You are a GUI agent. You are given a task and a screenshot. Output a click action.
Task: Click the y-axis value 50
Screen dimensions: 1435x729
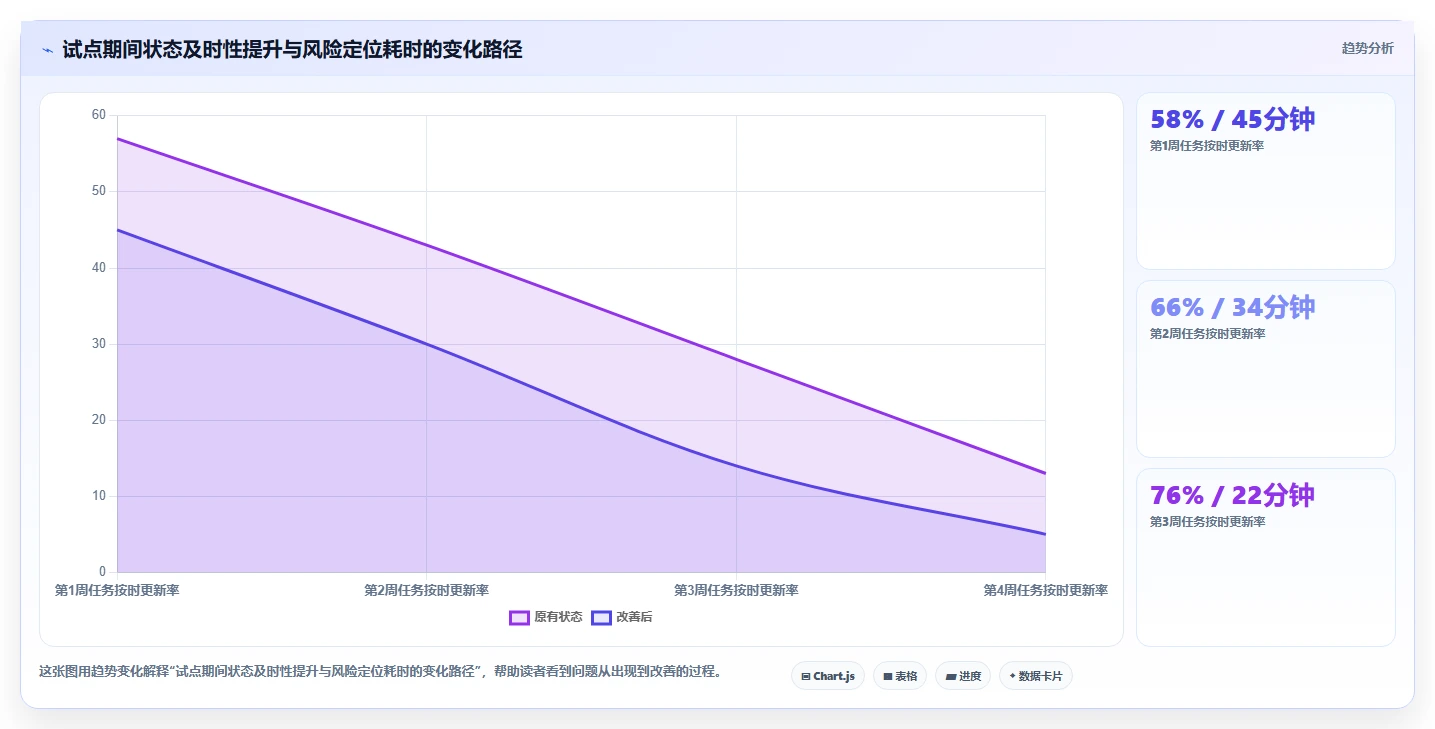pyautogui.click(x=98, y=191)
